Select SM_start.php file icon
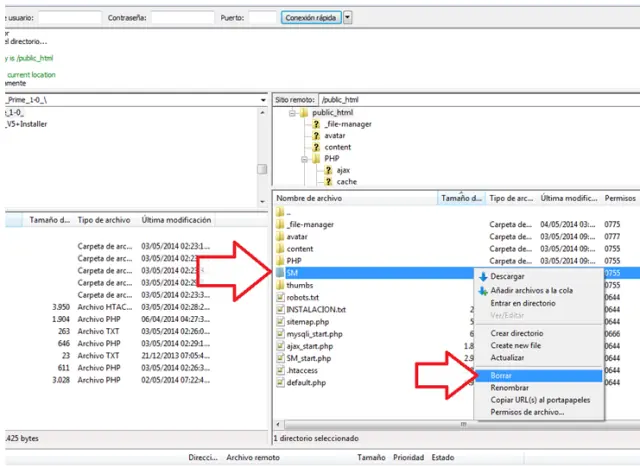The height and width of the screenshot is (467, 640). tap(280, 358)
